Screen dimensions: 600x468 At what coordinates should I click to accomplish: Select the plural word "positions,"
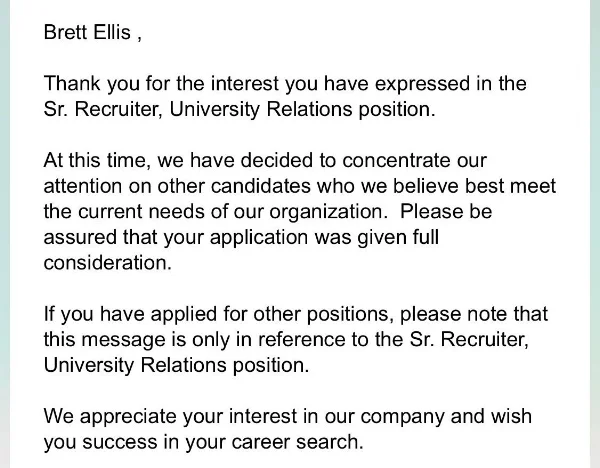[350, 315]
